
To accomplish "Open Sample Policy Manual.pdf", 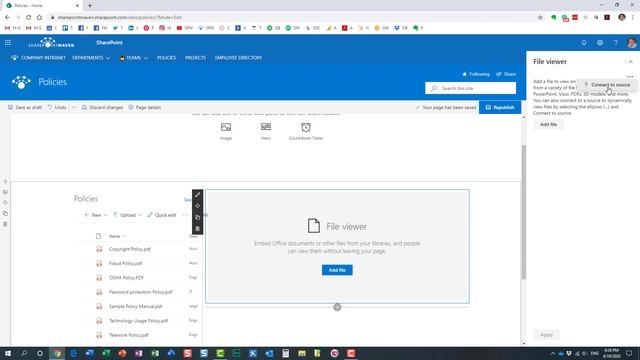I will pyautogui.click(x=136, y=306).
